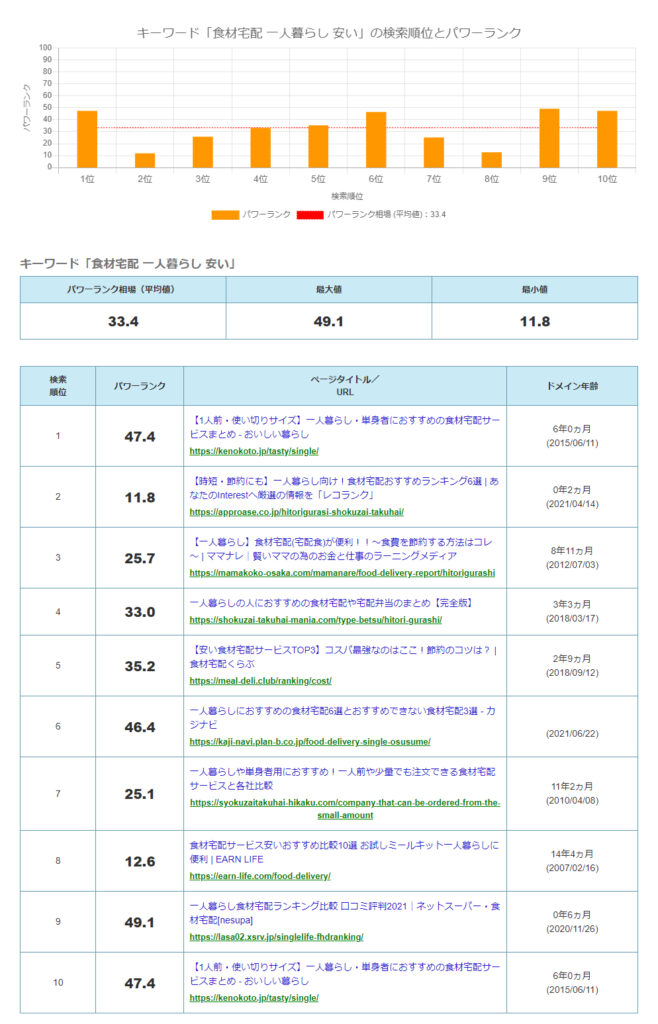This screenshot has height=1024, width=658.
Task: Open the syokuzaitakuhai-hikaku.com URL
Action: [345, 808]
